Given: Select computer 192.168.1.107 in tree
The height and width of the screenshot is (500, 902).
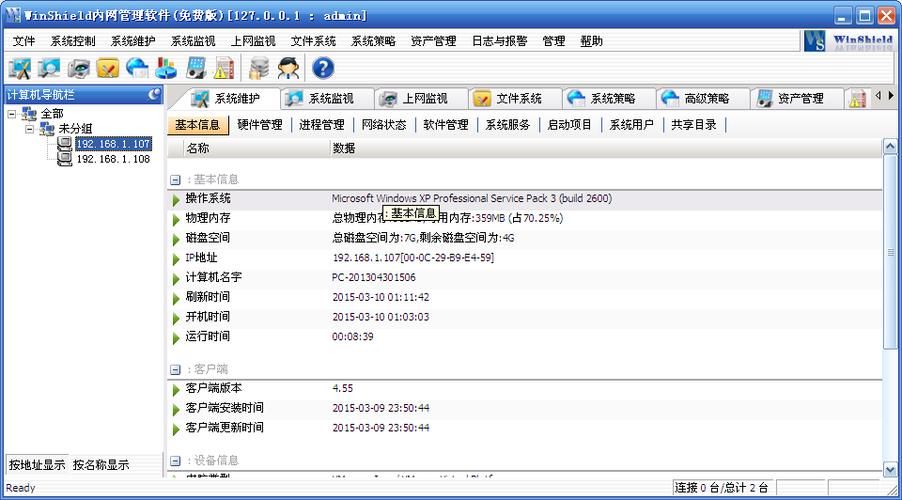Looking at the screenshot, I should (113, 144).
